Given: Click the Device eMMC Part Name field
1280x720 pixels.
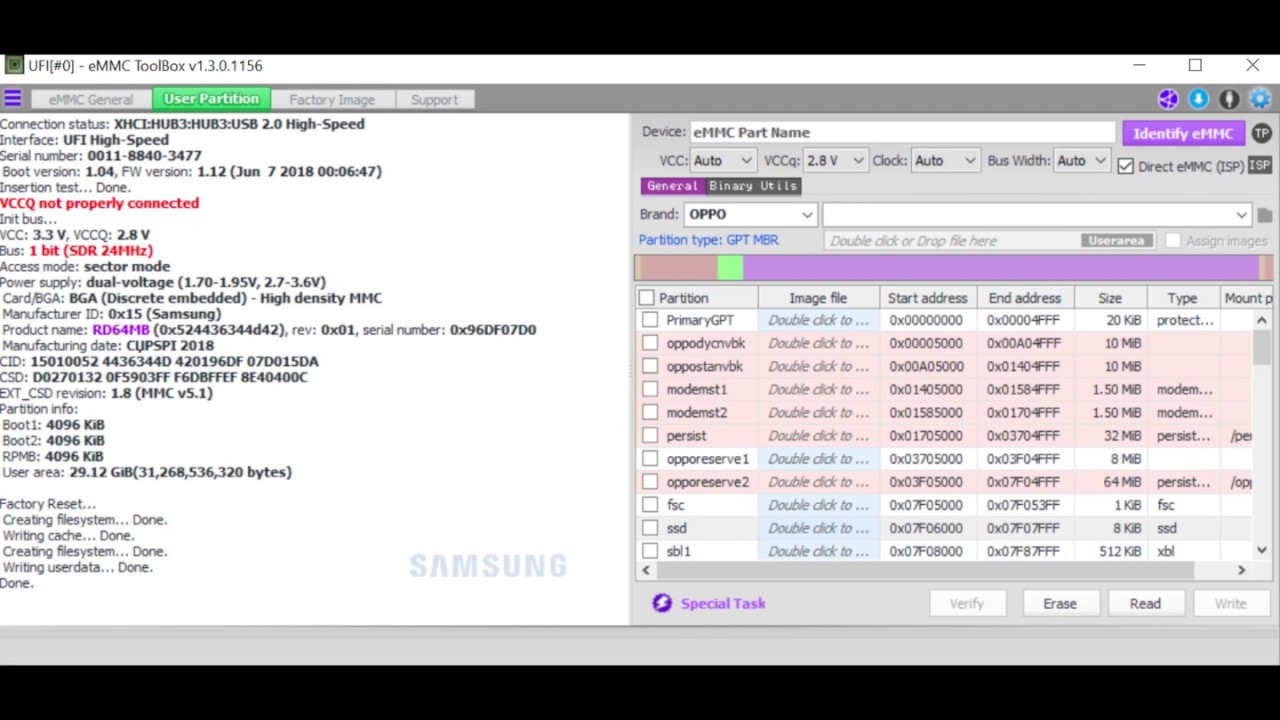Looking at the screenshot, I should 902,132.
